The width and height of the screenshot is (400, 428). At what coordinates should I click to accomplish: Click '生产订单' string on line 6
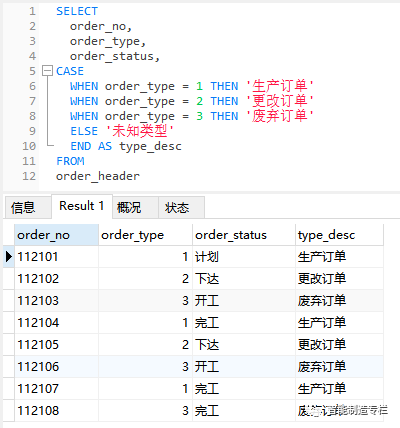[280, 86]
